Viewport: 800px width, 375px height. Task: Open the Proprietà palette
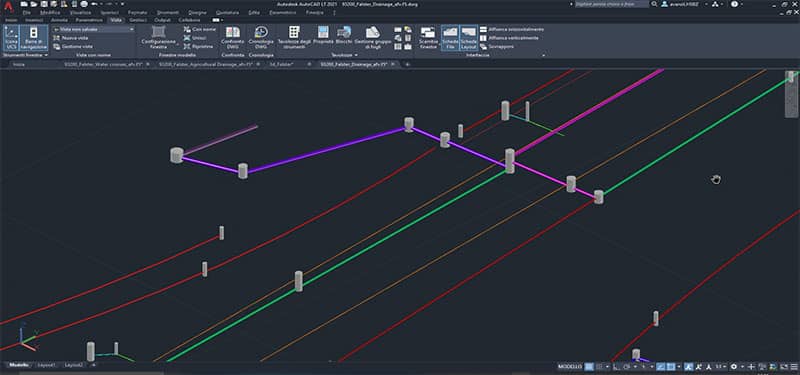[323, 38]
